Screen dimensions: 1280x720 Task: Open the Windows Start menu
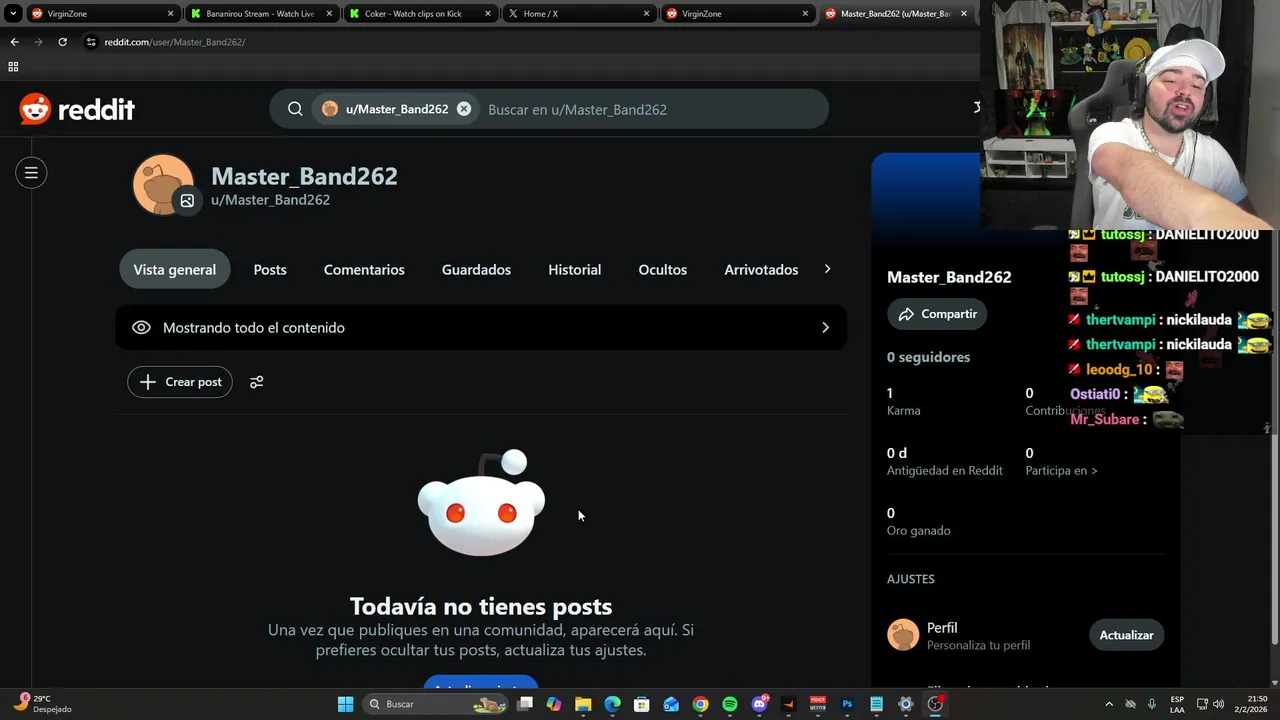click(x=345, y=704)
